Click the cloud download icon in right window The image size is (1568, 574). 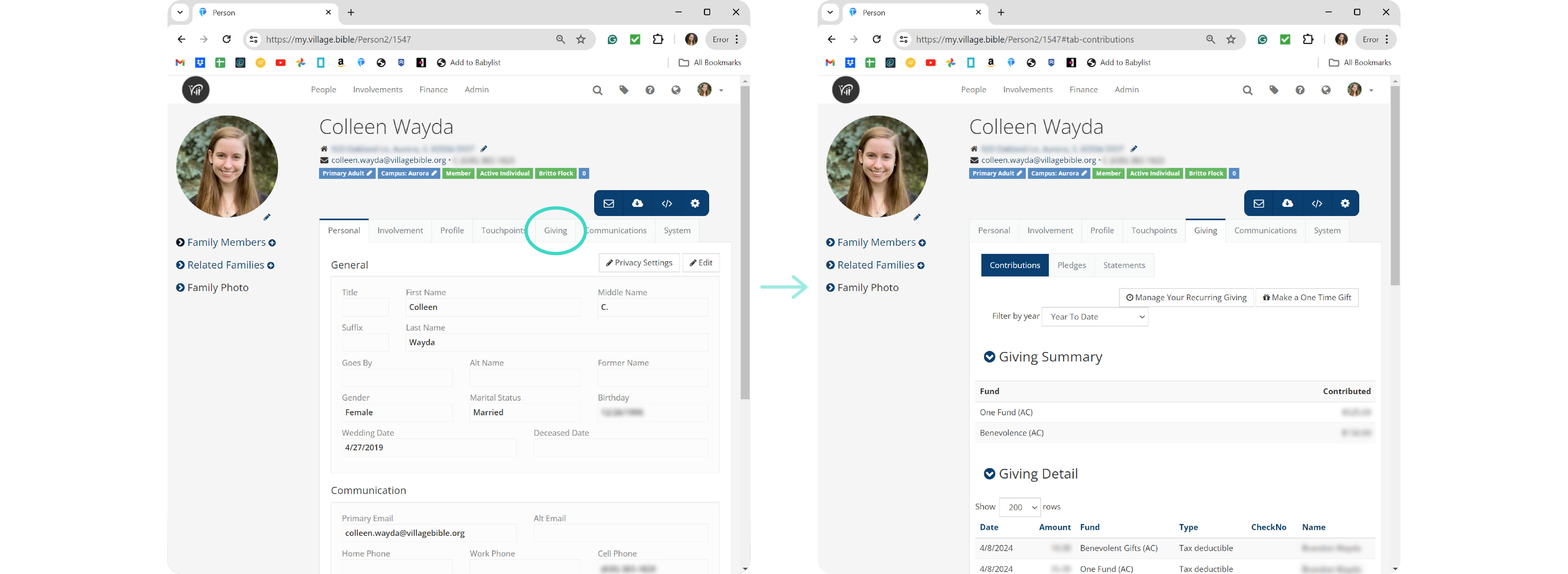1287,203
